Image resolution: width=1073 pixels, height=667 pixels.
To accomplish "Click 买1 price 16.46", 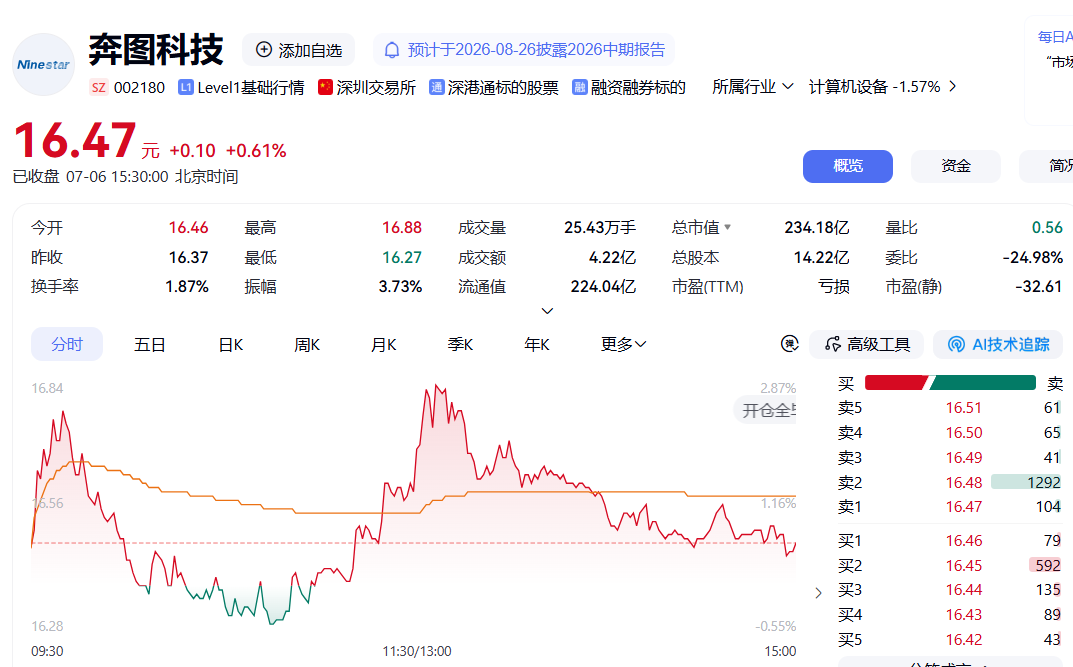I will point(964,541).
